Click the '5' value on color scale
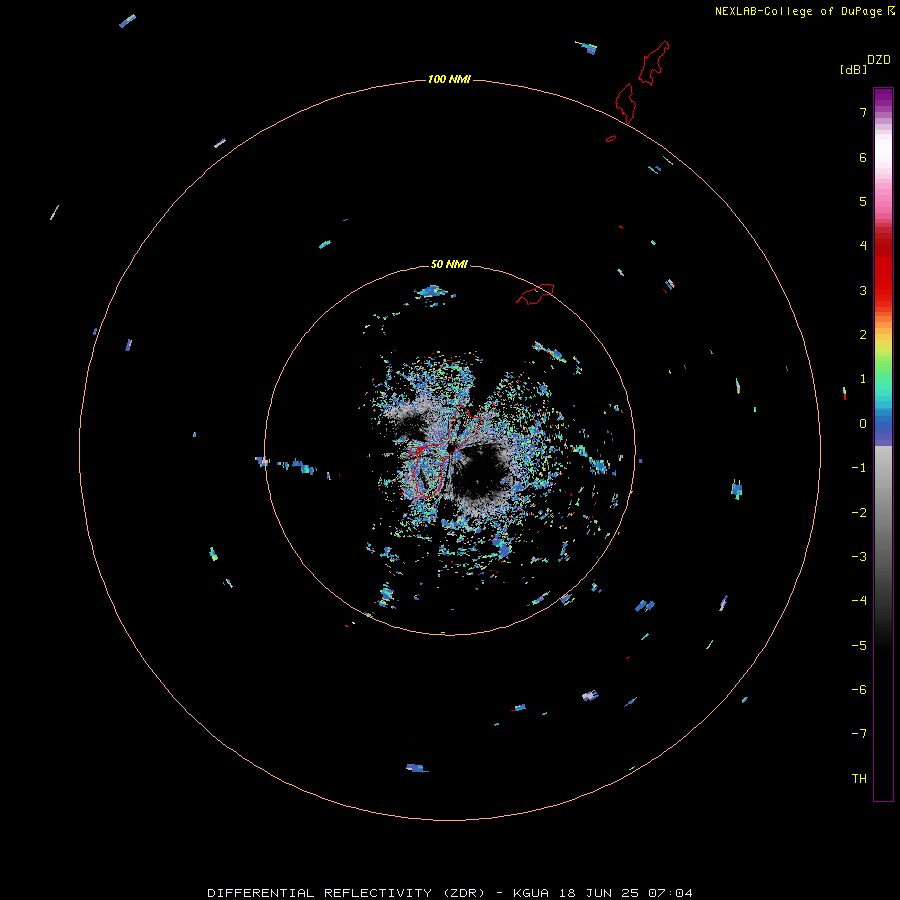This screenshot has height=900, width=900. pyautogui.click(x=863, y=201)
